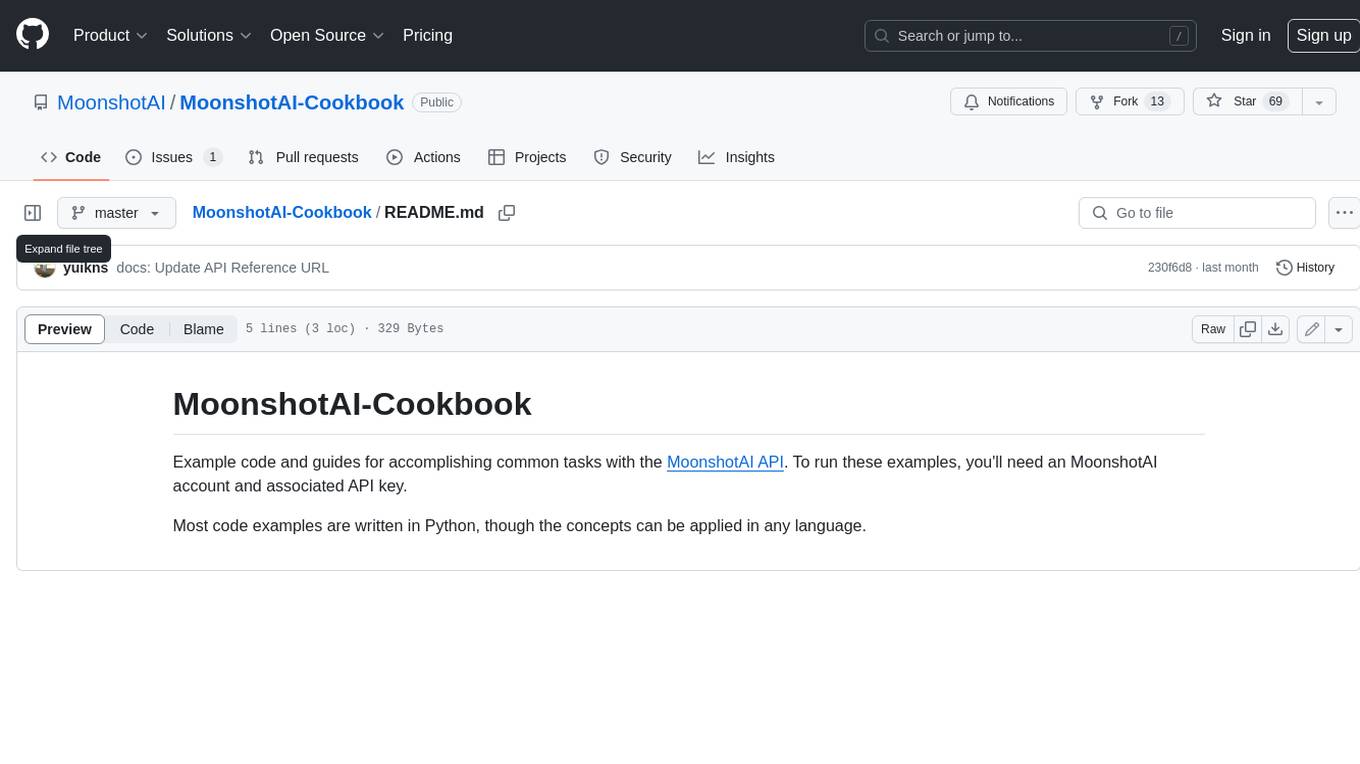Expand the Open Source menu
Image resolution: width=1360 pixels, height=764 pixels.
coord(327,35)
